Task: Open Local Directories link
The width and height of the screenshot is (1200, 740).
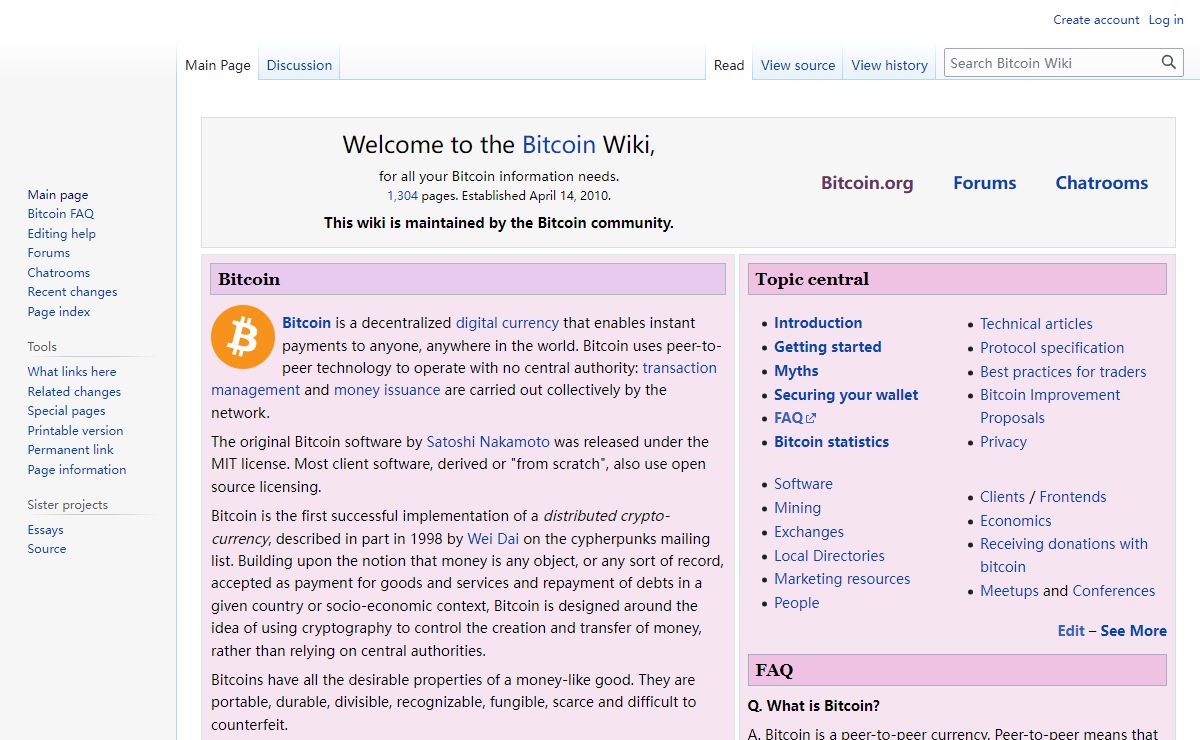Action: [x=829, y=556]
